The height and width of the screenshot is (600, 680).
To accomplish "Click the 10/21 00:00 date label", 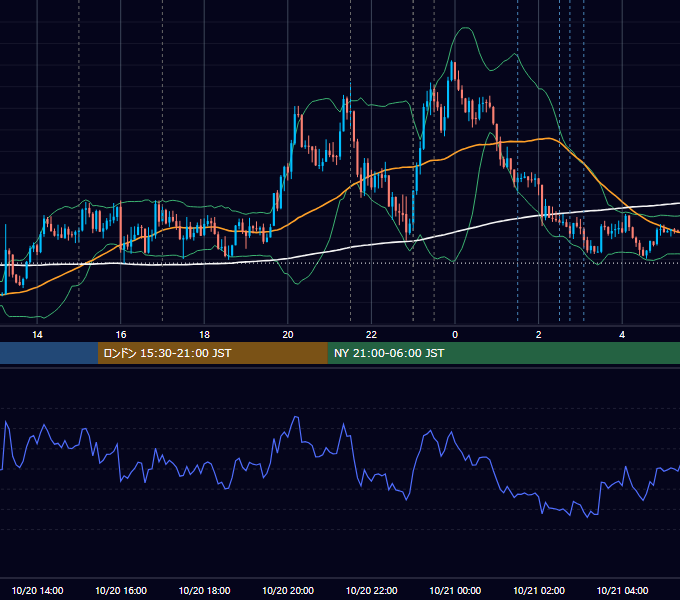I will pos(455,590).
